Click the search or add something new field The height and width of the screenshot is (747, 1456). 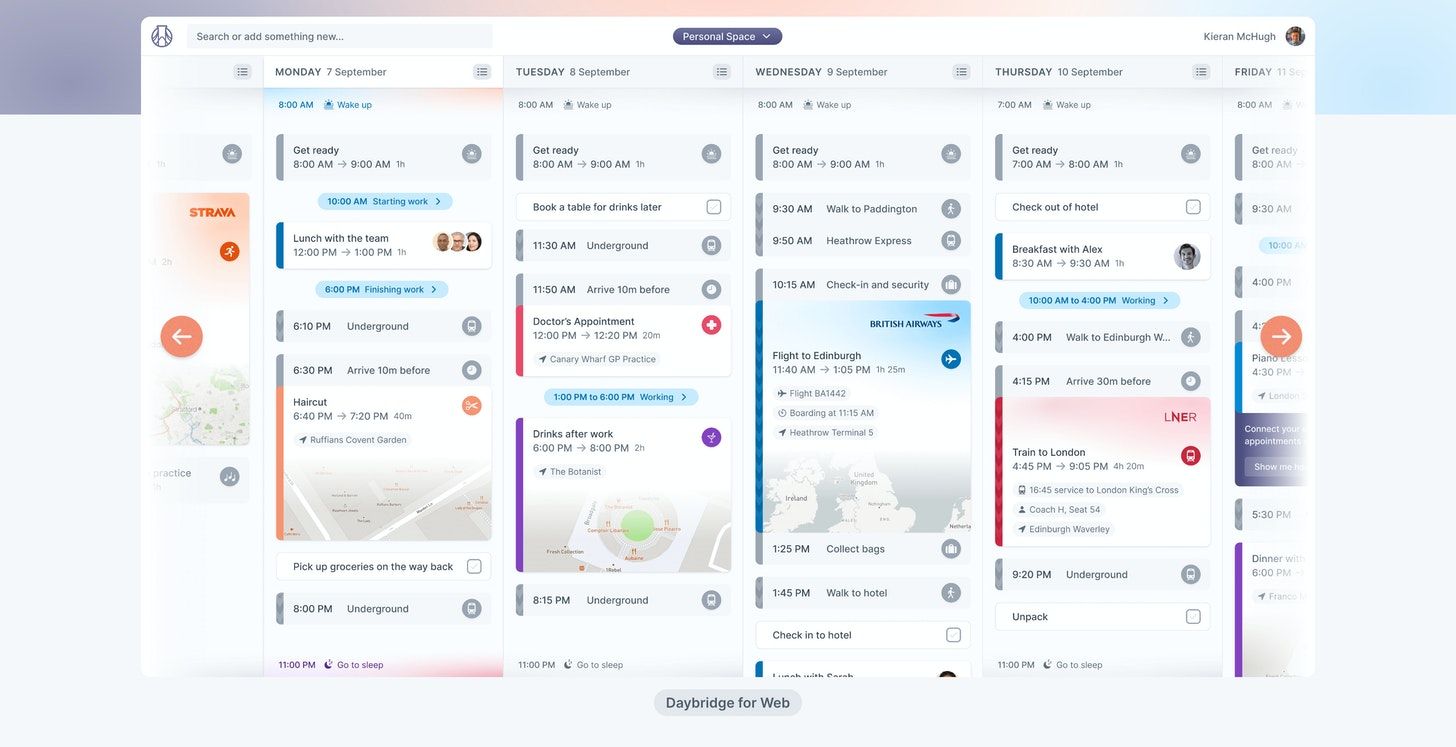click(340, 36)
